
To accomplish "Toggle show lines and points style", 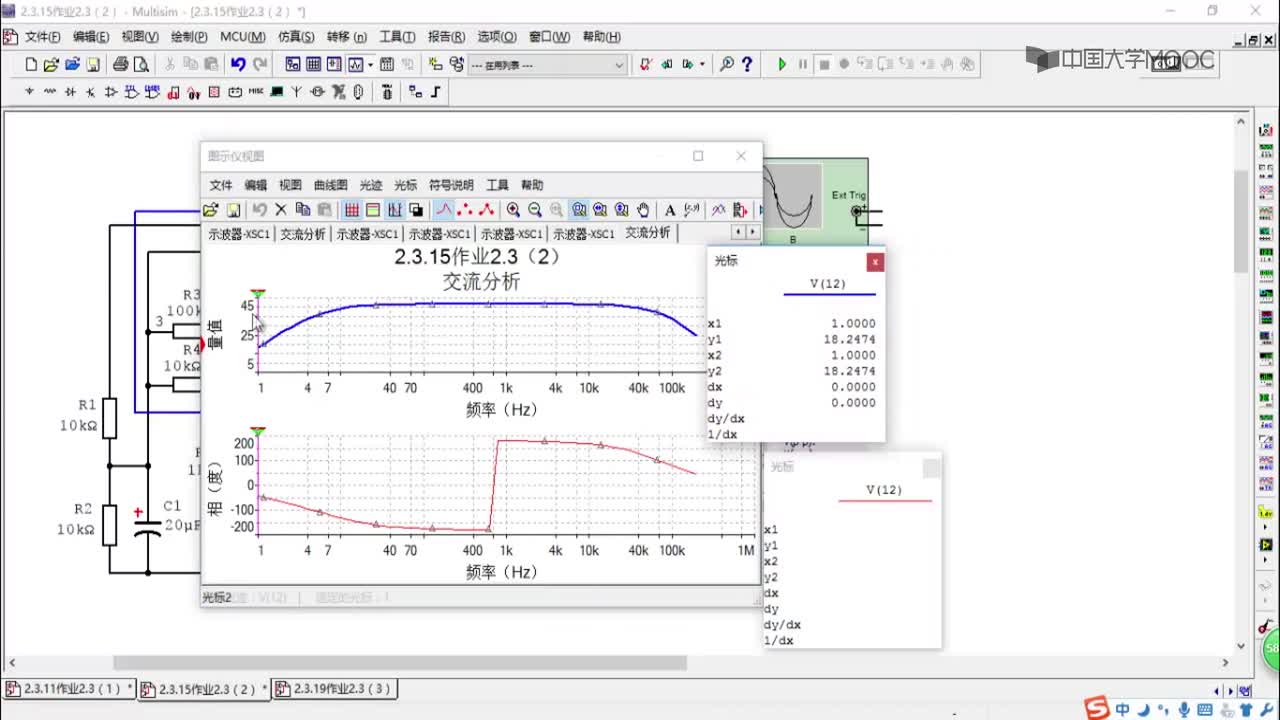I will click(x=487, y=210).
